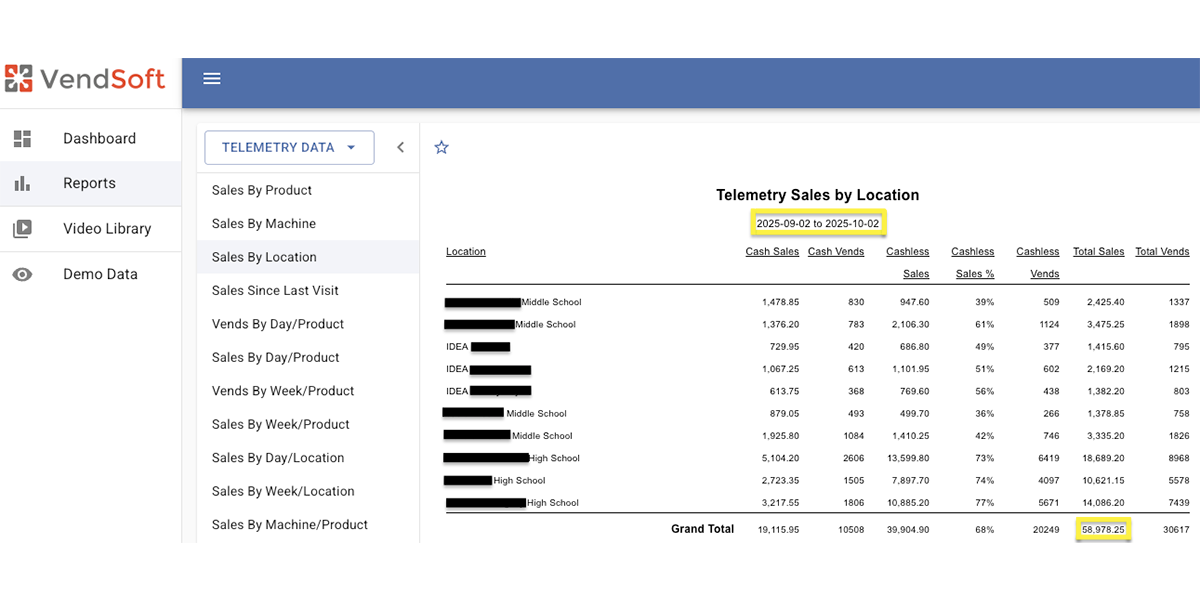The image size is (1200, 601).
Task: Sort by Cash Sales column header
Action: click(x=772, y=252)
